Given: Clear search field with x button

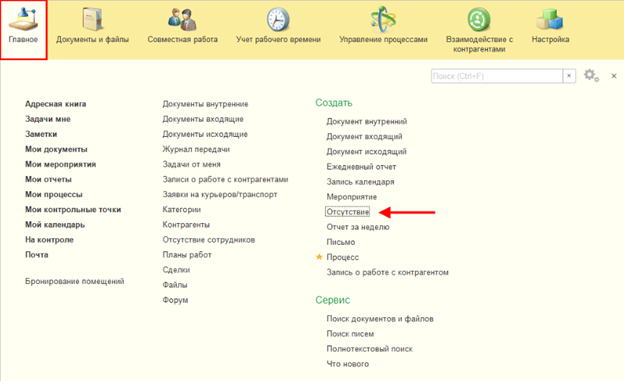Looking at the screenshot, I should (x=569, y=76).
